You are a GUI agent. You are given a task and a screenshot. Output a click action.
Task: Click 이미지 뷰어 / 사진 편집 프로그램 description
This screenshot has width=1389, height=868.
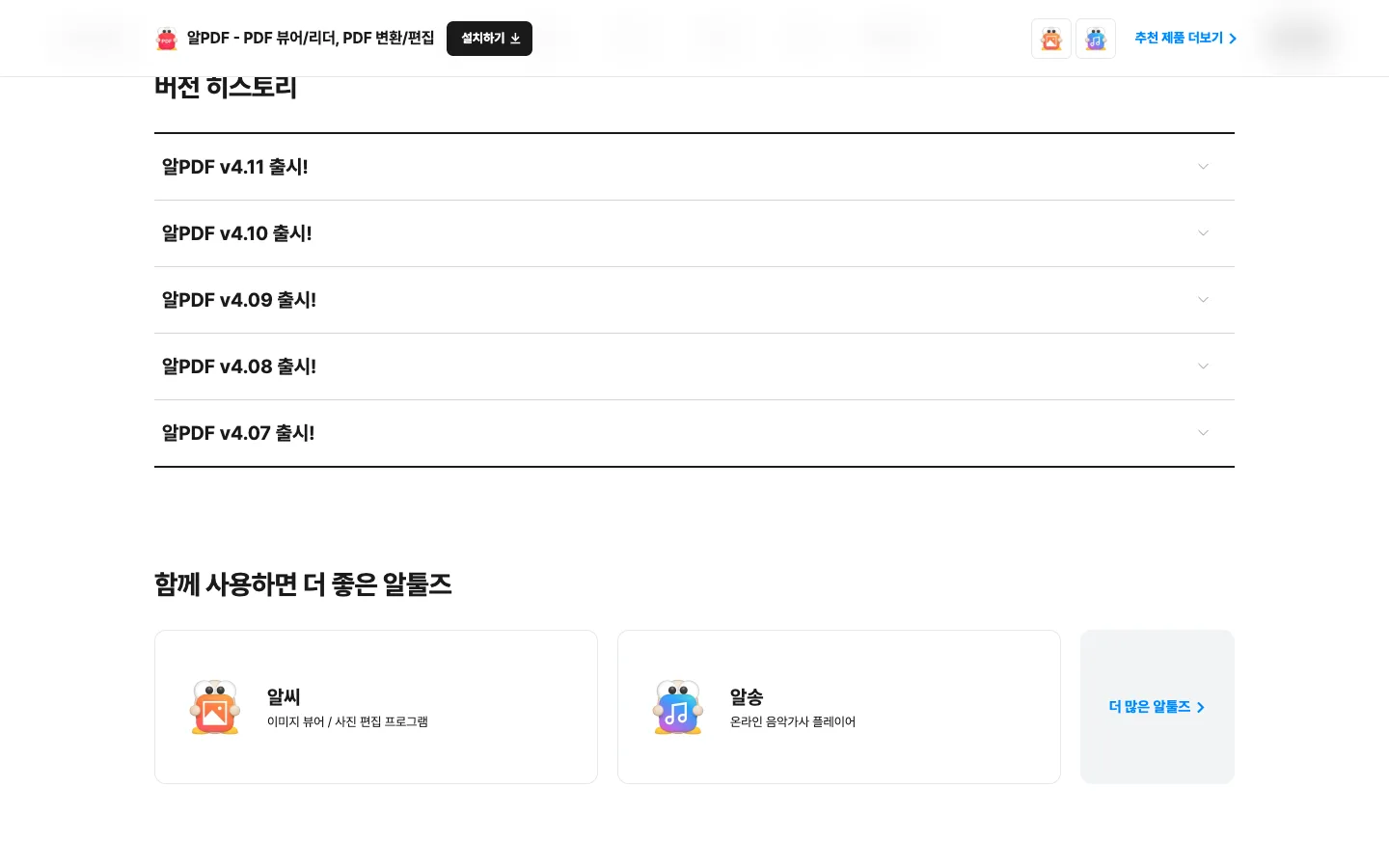pyautogui.click(x=347, y=721)
